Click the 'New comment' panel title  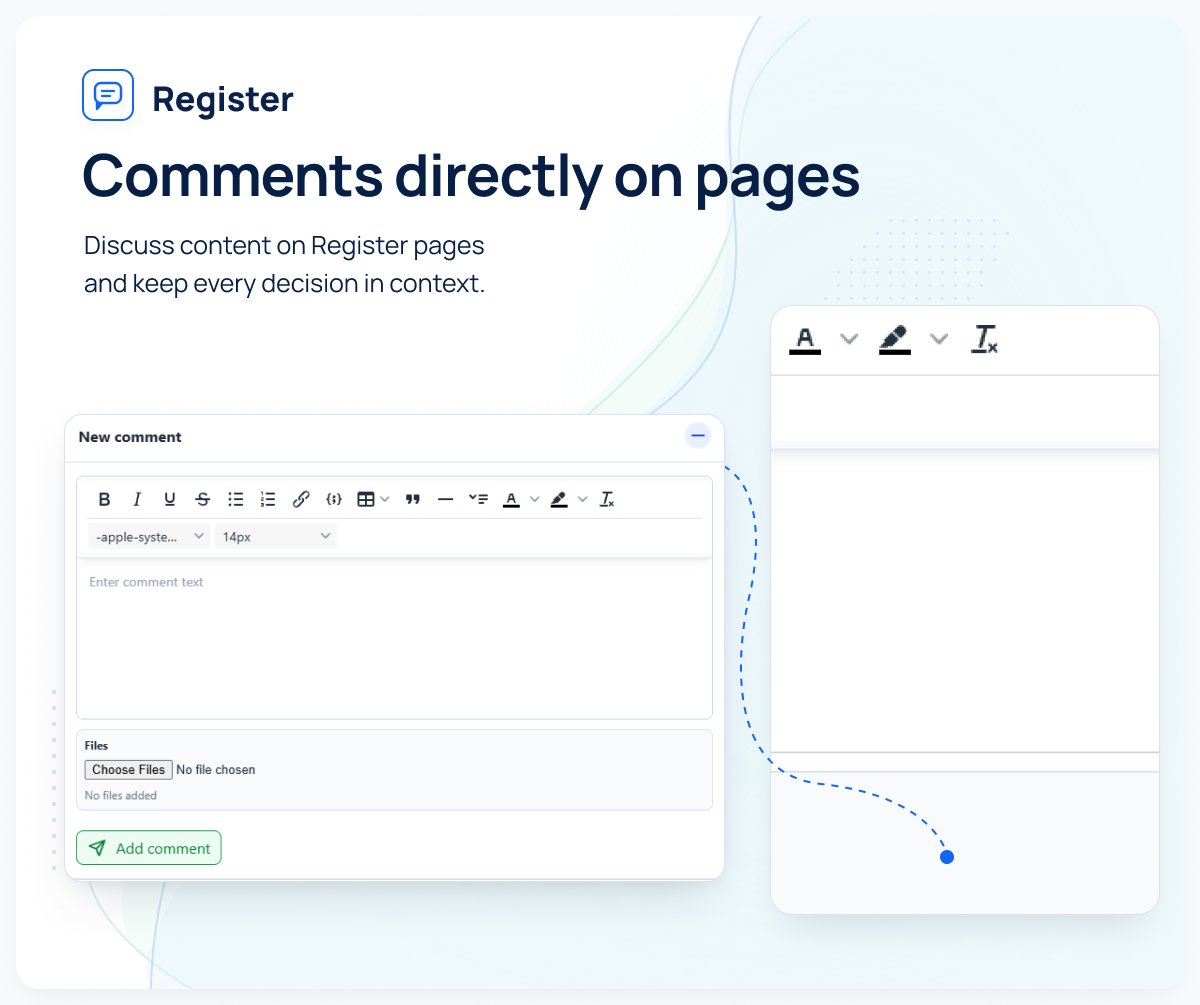[130, 437]
